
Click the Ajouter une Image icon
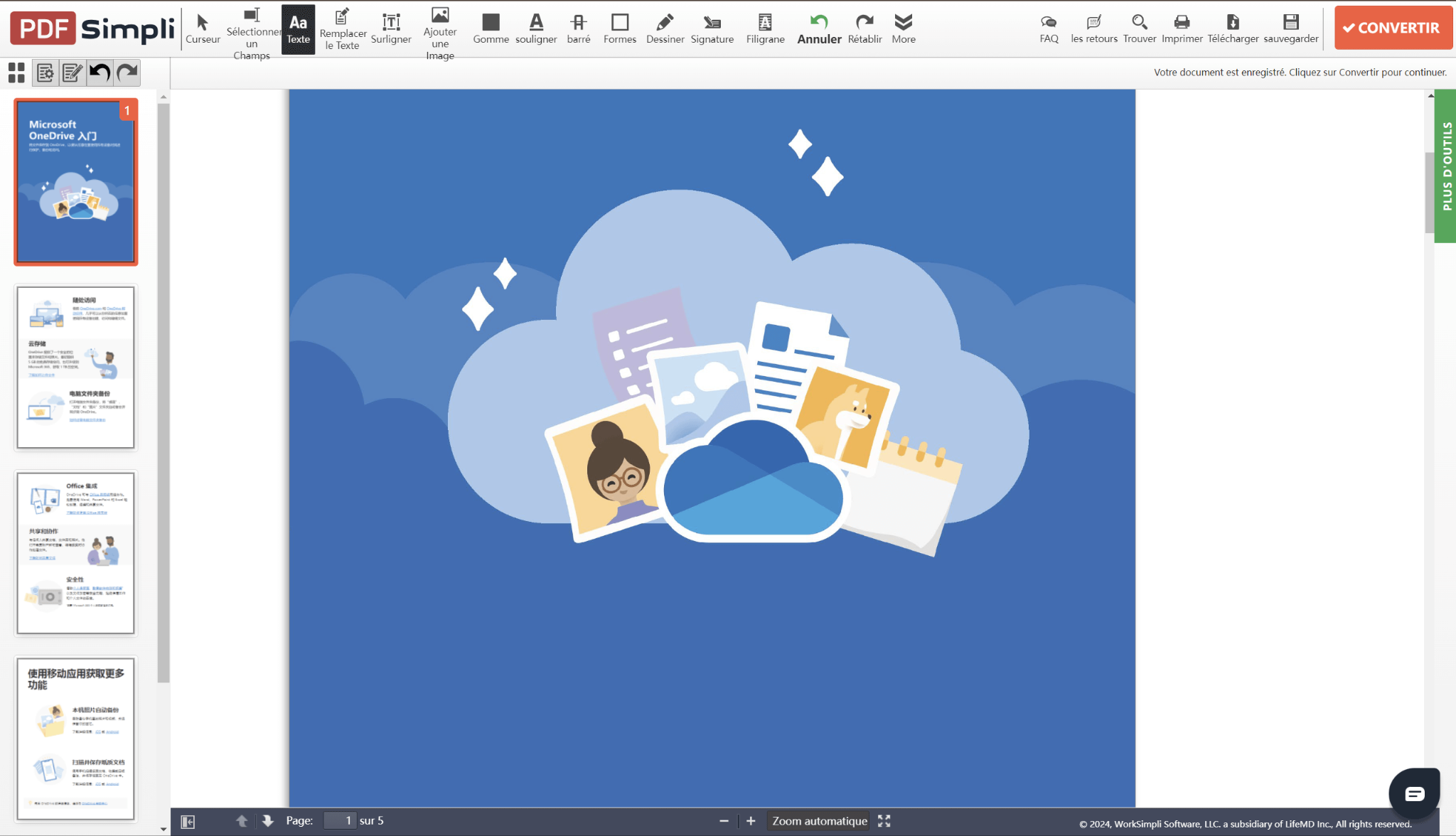click(x=440, y=15)
